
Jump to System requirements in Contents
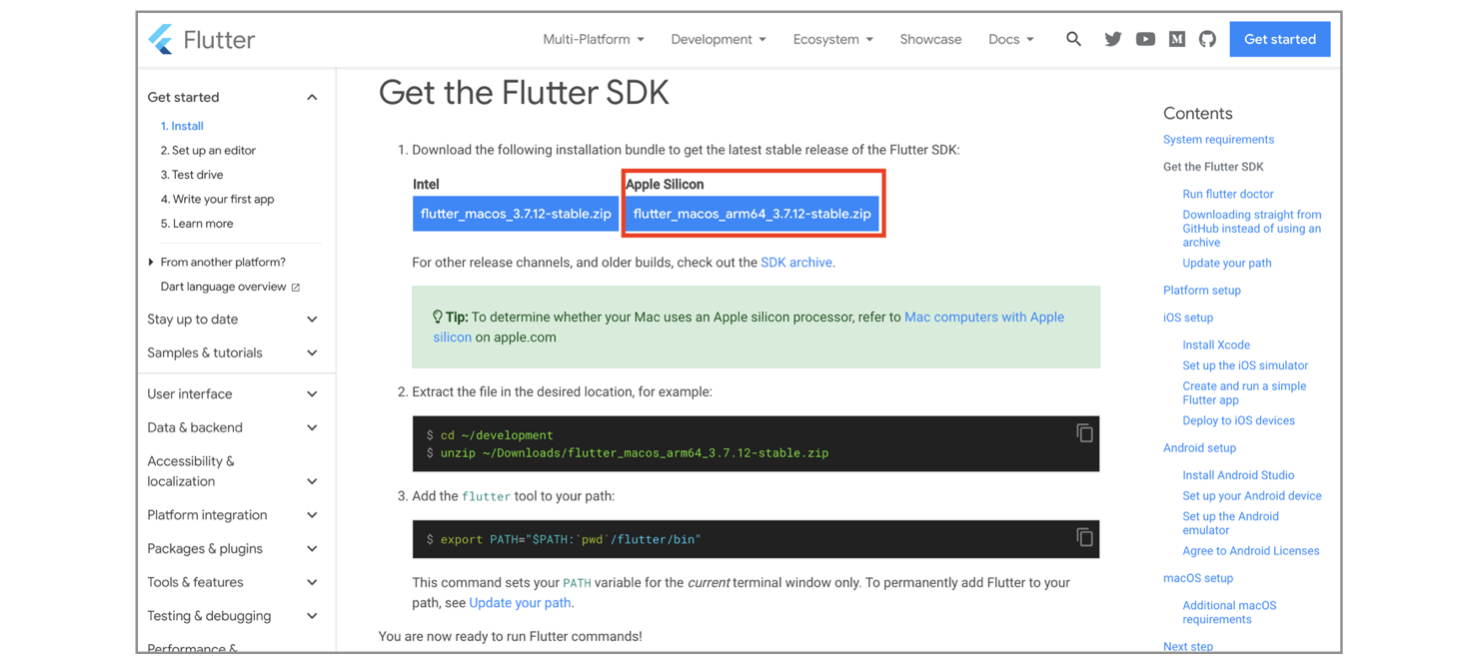point(1218,139)
